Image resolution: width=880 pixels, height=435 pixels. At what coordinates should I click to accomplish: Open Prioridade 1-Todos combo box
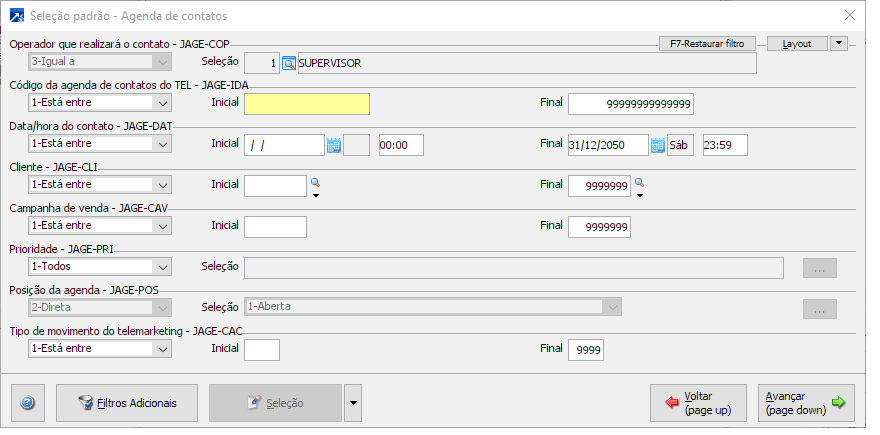coord(100,267)
